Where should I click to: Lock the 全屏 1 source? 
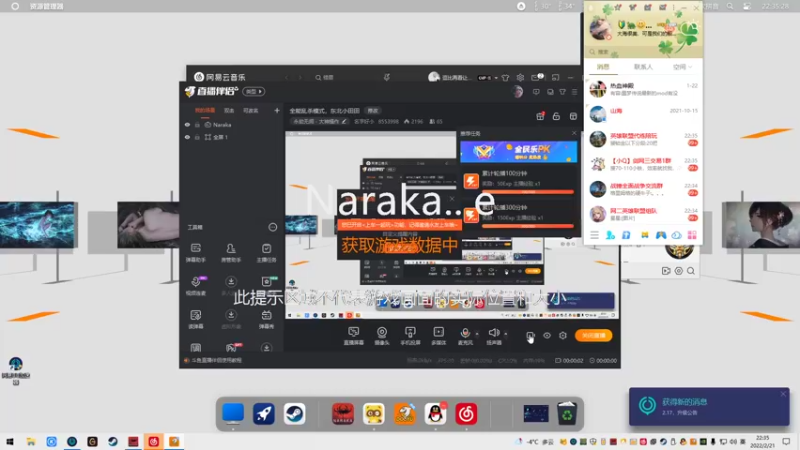click(x=197, y=137)
